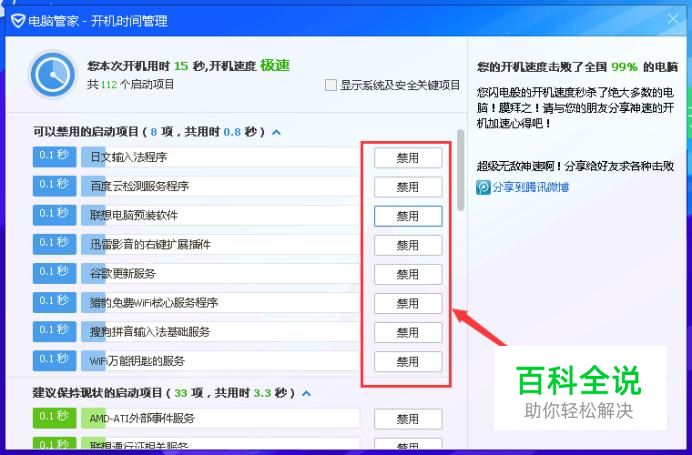
Task: Disable WiFi万能钥匙的服务 startup item
Action: [x=408, y=361]
